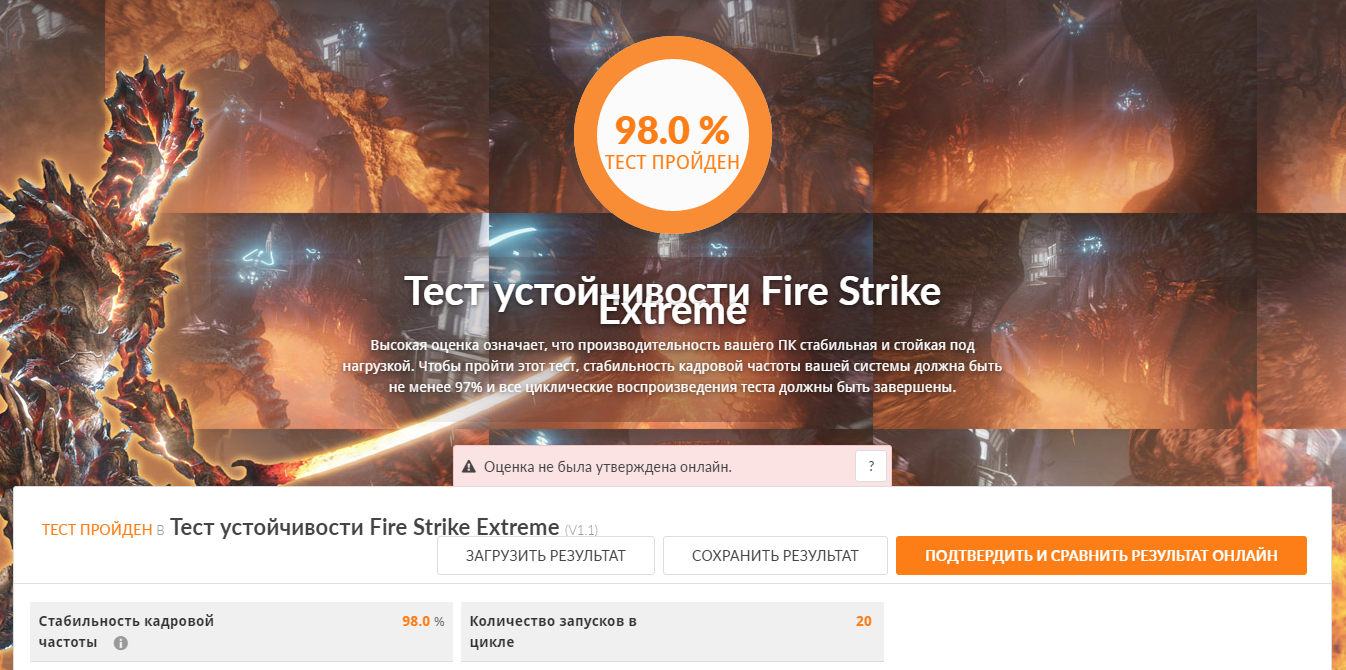Screen dimensions: 1346x670
Task: Select the large Fire Strike Extreme banner title
Action: tap(672, 300)
